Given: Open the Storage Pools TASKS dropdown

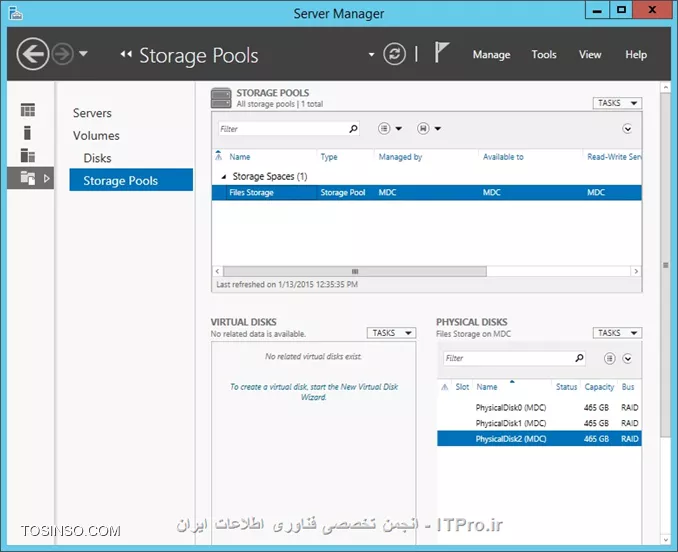Looking at the screenshot, I should (x=617, y=103).
